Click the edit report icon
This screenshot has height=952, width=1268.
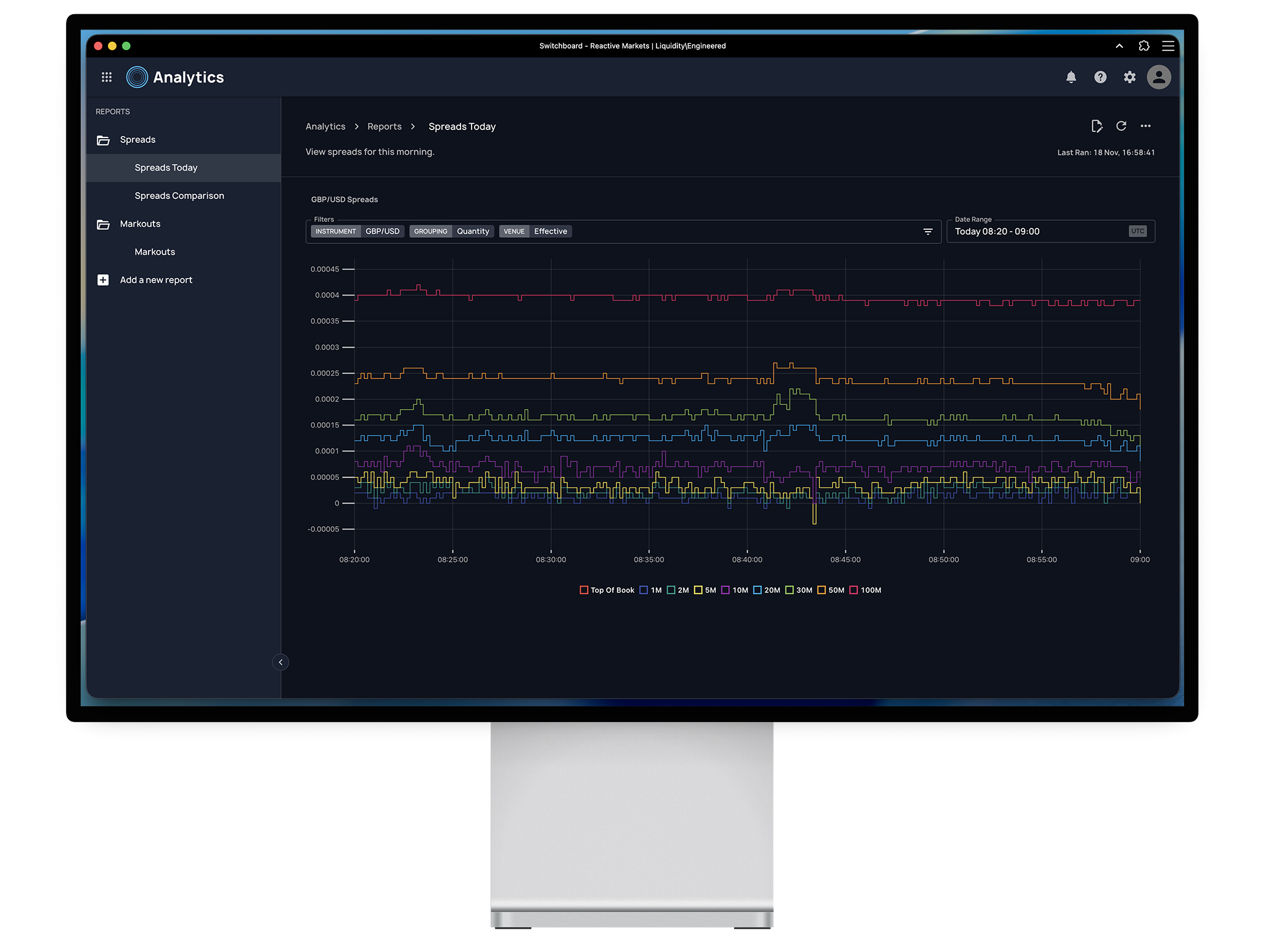coord(1096,126)
